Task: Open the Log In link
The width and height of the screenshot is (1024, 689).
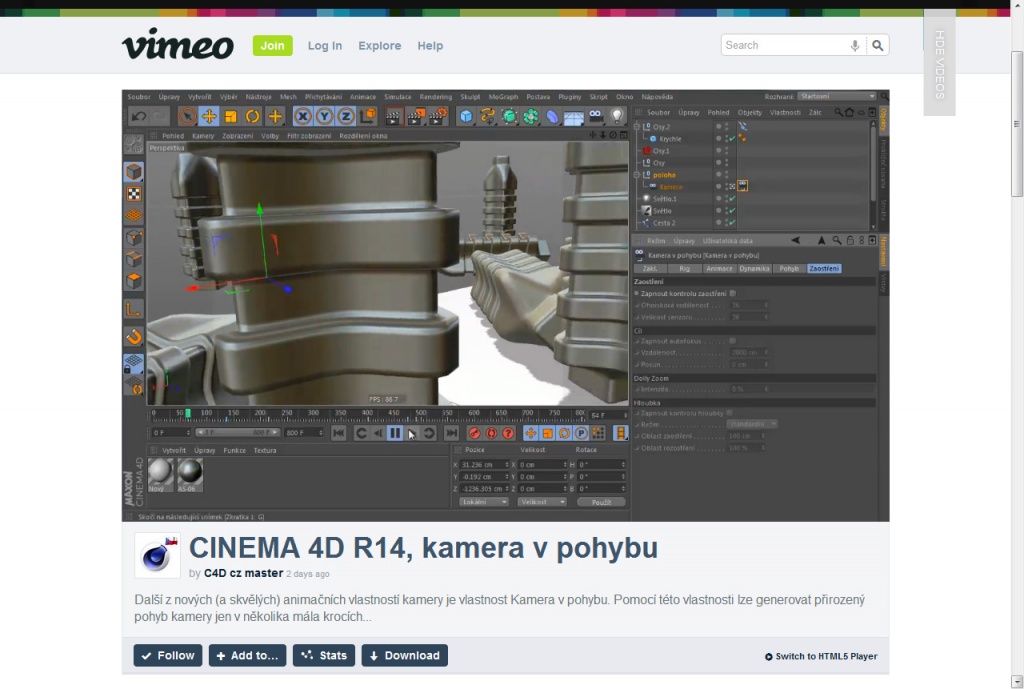Action: pos(325,46)
